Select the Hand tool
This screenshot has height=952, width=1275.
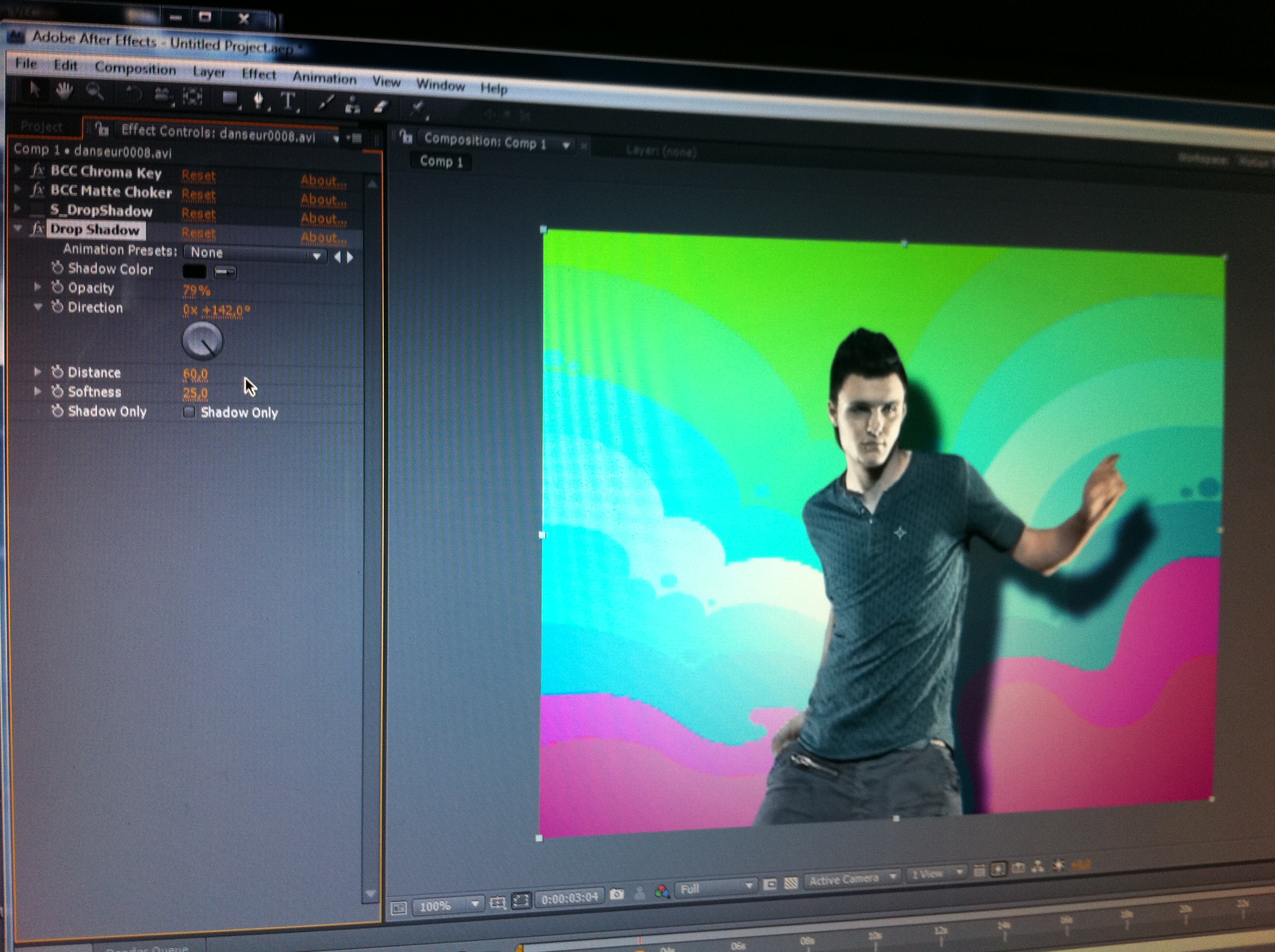tap(64, 91)
